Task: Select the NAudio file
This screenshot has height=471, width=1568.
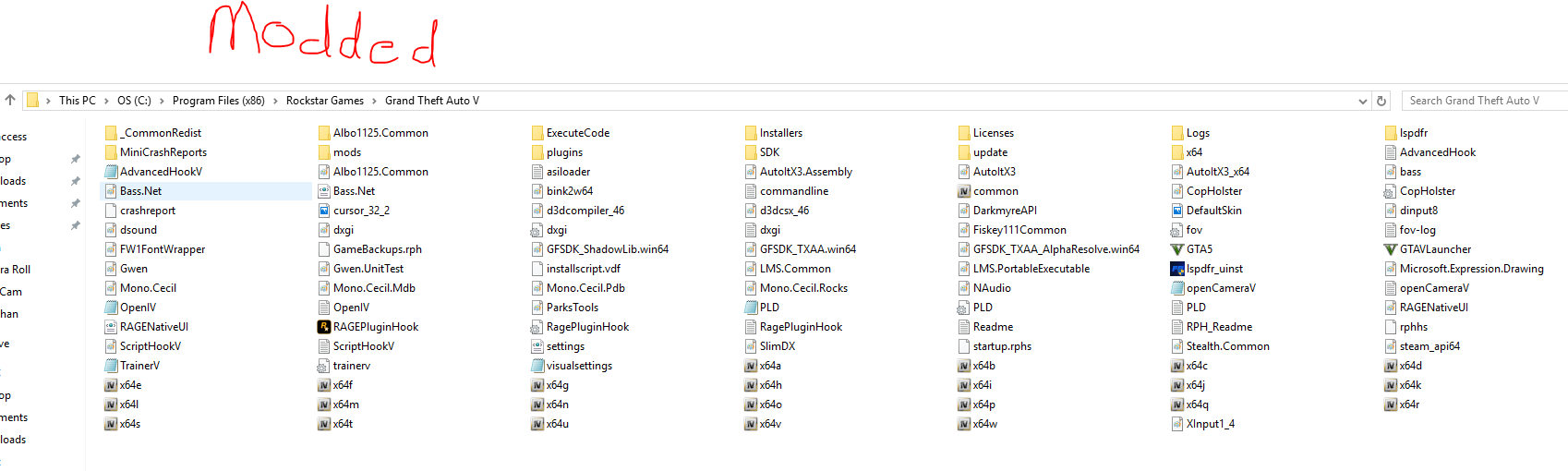Action: 984,288
